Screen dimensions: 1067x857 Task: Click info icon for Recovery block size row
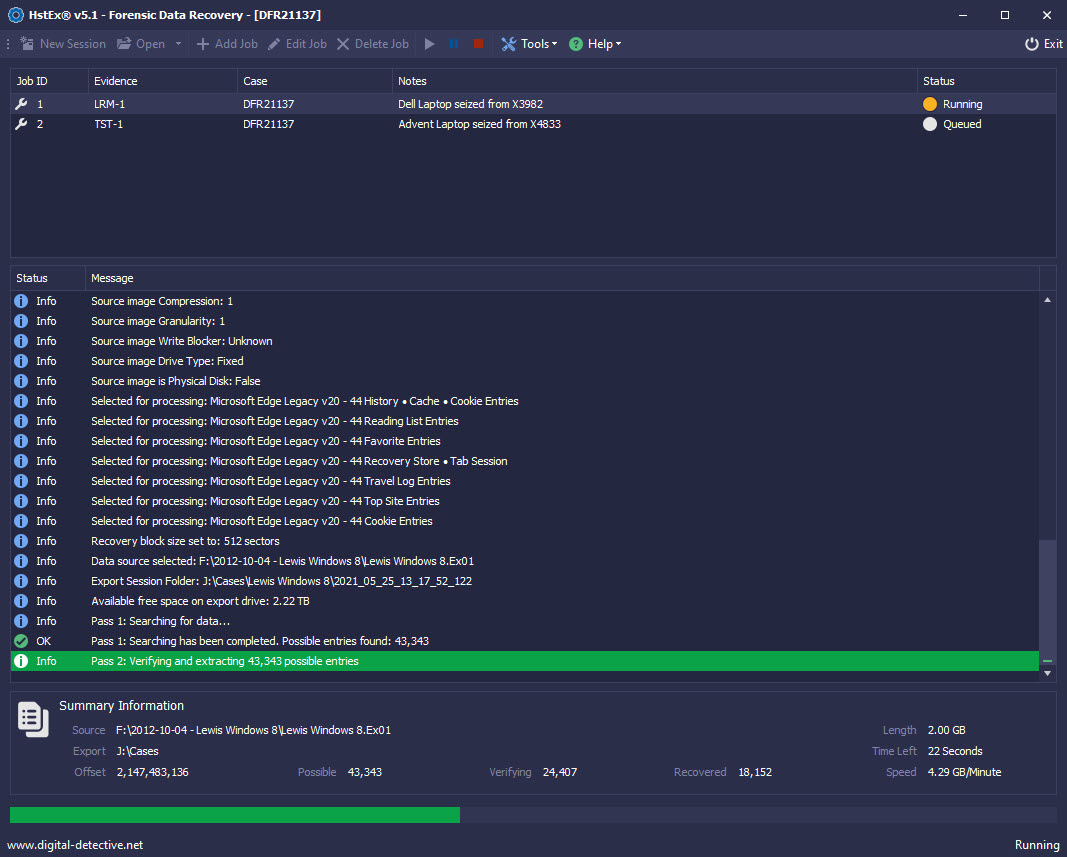pyautogui.click(x=21, y=541)
